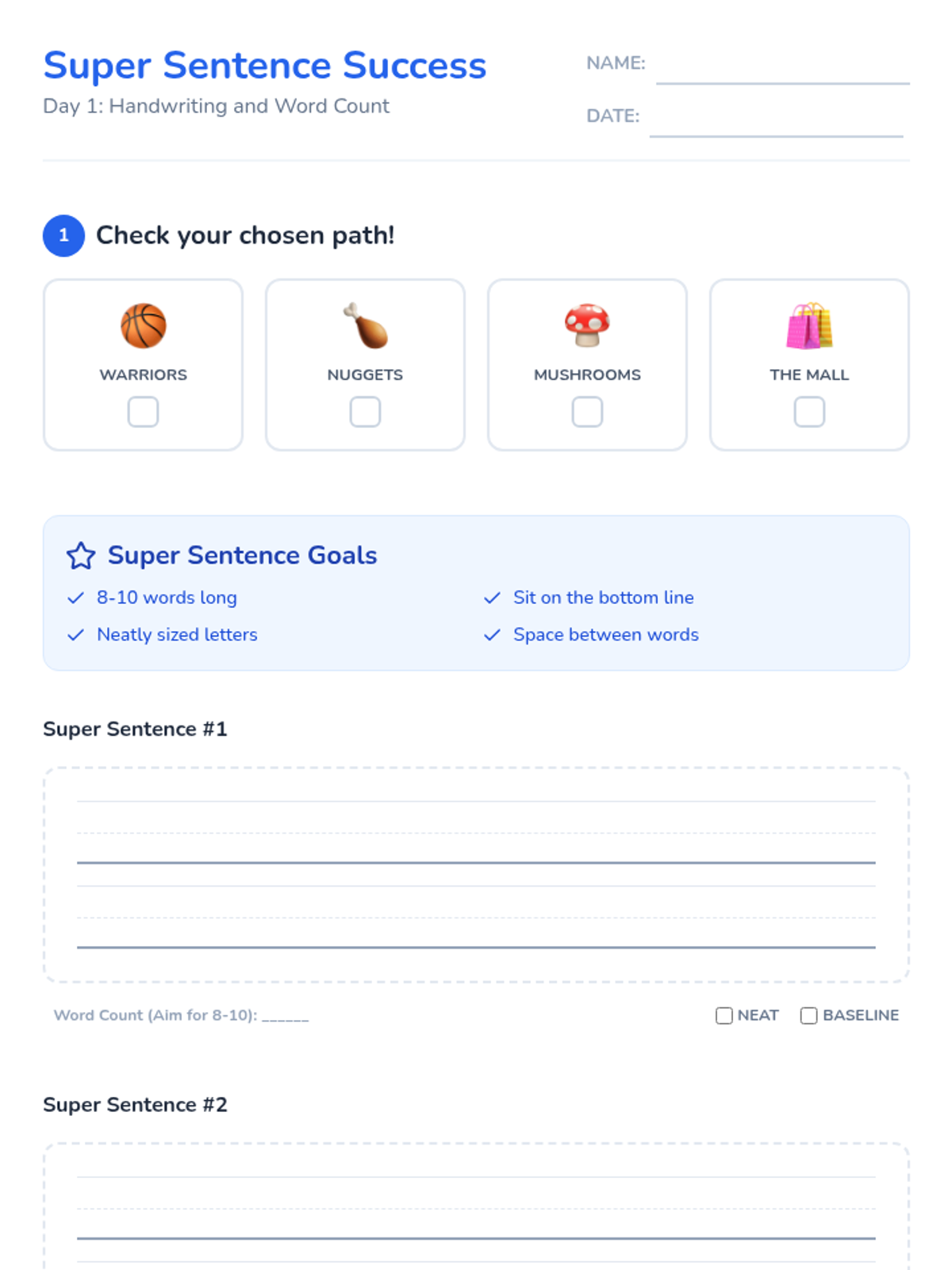
Task: Toggle the BASELINE checkbox
Action: [808, 1016]
